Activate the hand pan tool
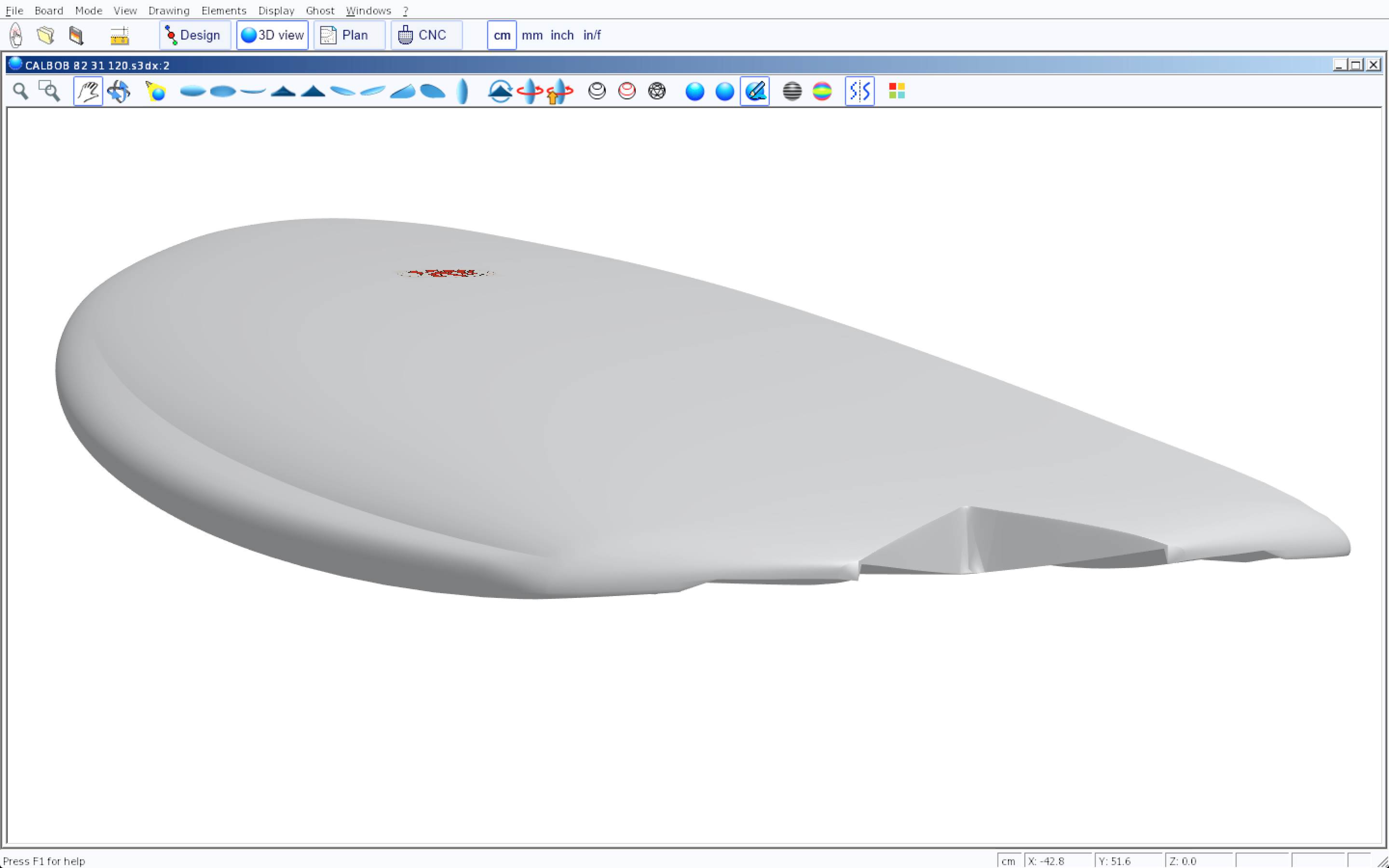 (x=88, y=91)
